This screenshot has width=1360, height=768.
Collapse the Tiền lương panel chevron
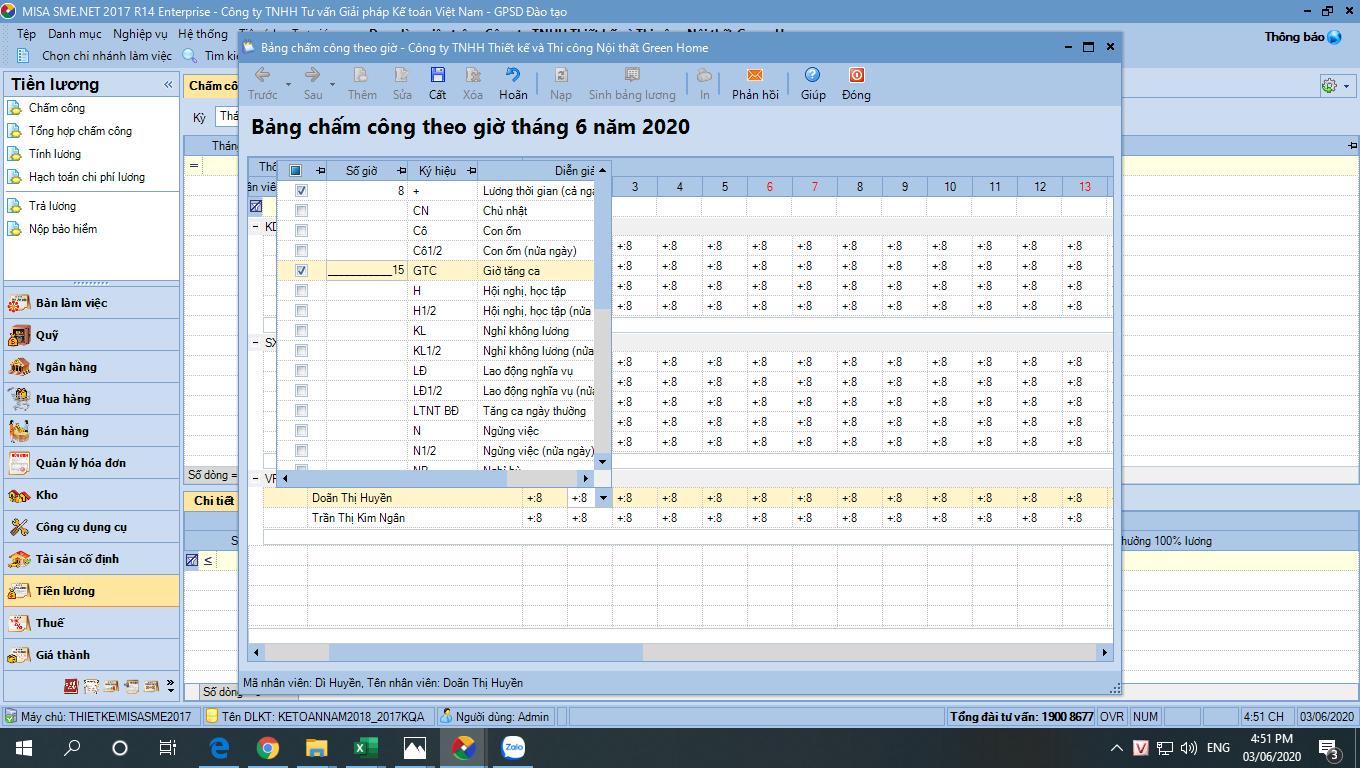pyautogui.click(x=168, y=85)
